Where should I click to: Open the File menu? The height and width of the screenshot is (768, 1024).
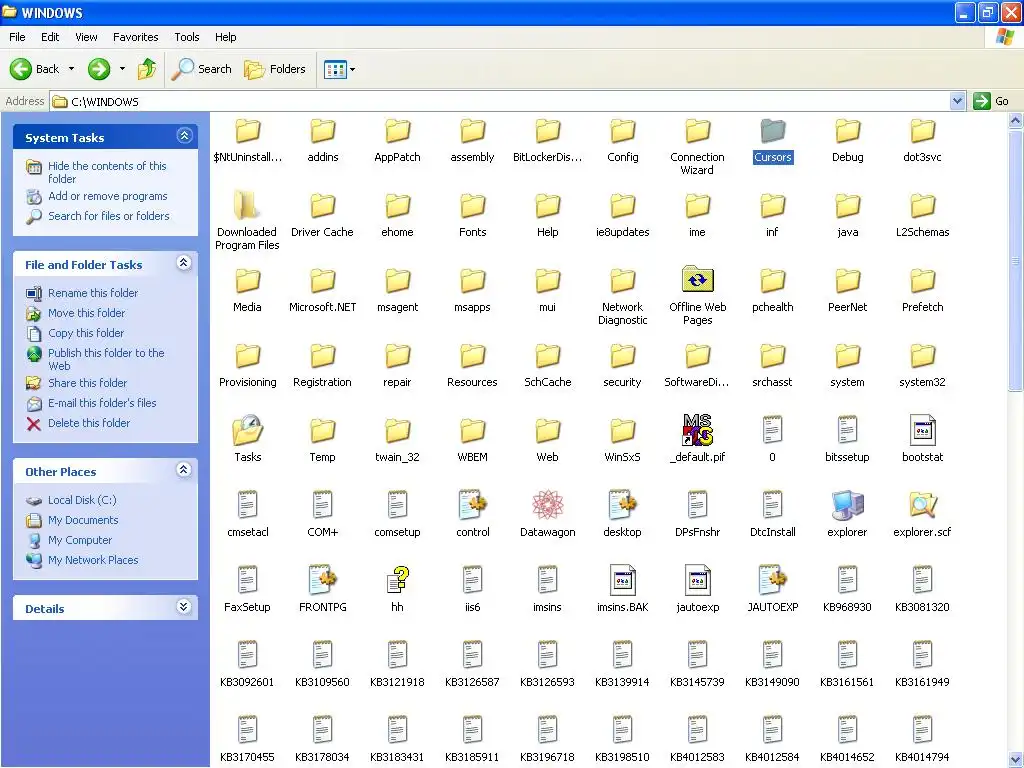tap(17, 37)
